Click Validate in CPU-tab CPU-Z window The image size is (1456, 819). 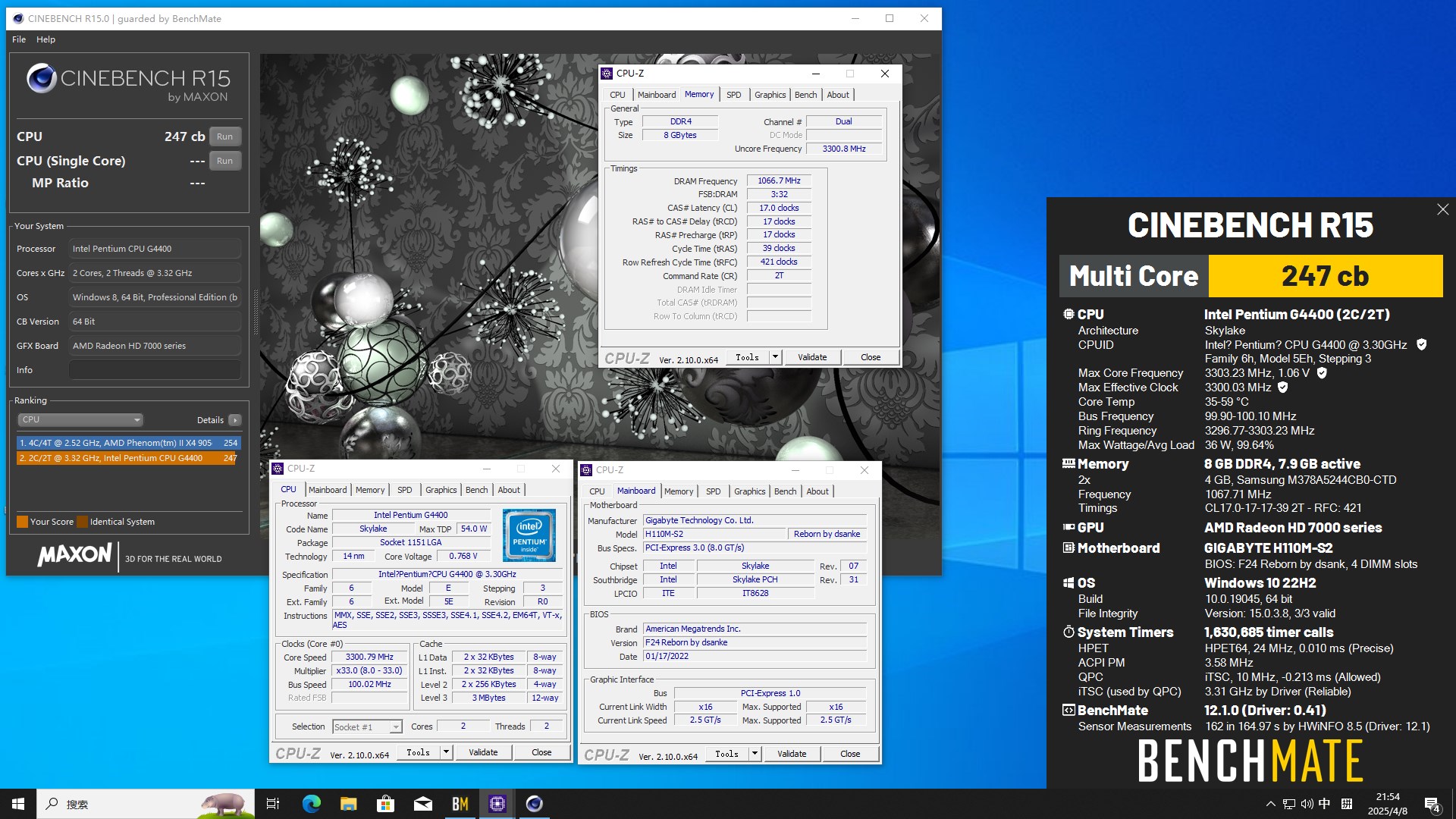483,752
